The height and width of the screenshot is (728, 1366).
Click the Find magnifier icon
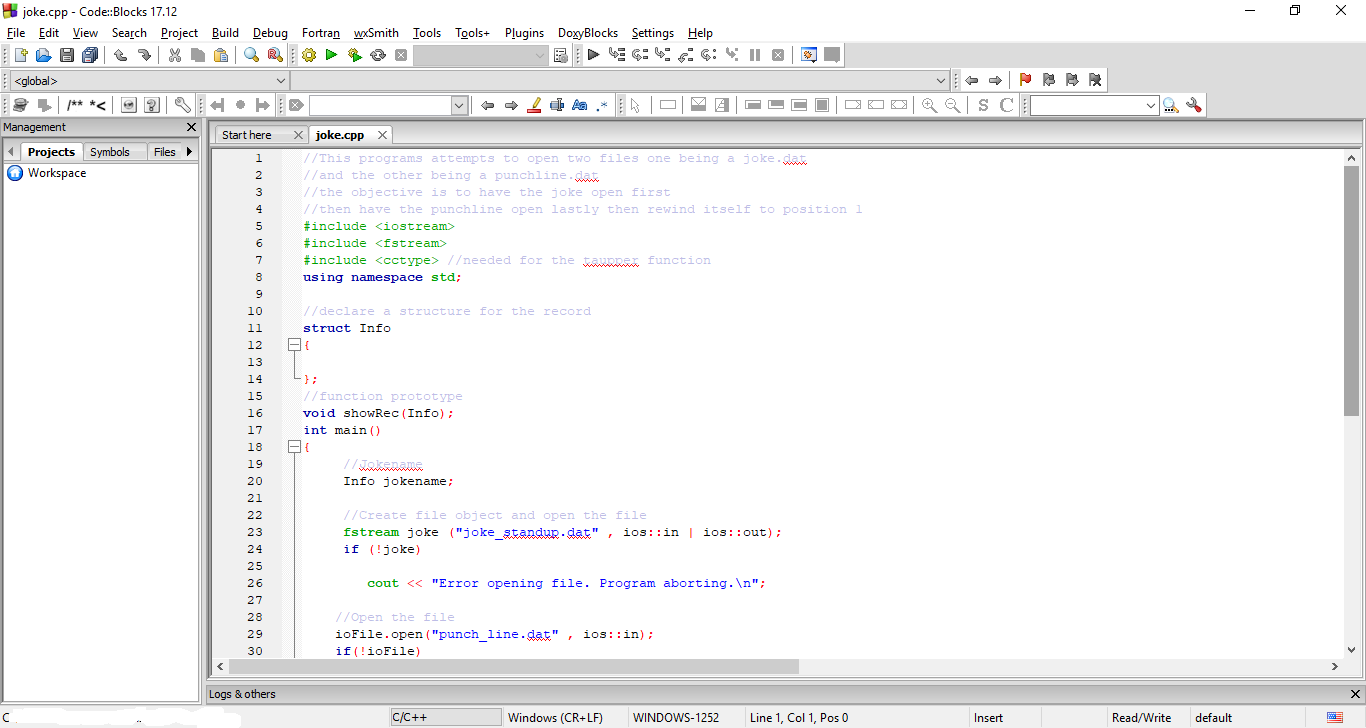[251, 55]
